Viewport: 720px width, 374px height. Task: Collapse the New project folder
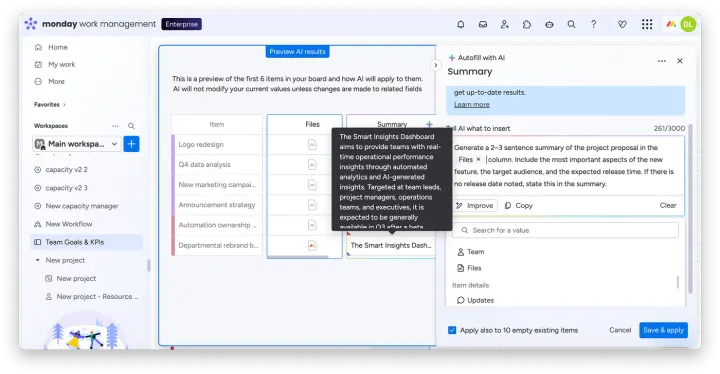[38, 261]
